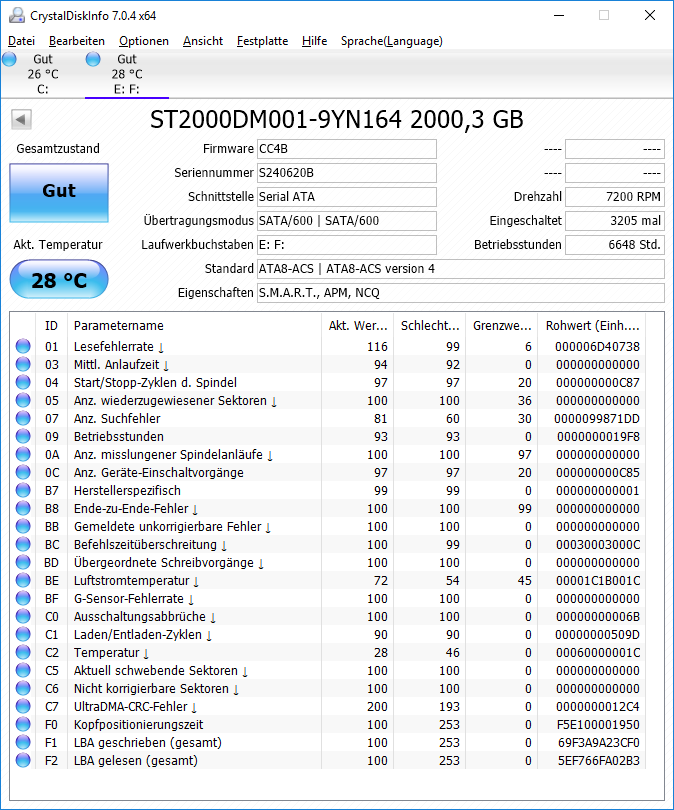Click the drive title ST2000DM001-9YN164 2000,3 GB

[x=337, y=119]
